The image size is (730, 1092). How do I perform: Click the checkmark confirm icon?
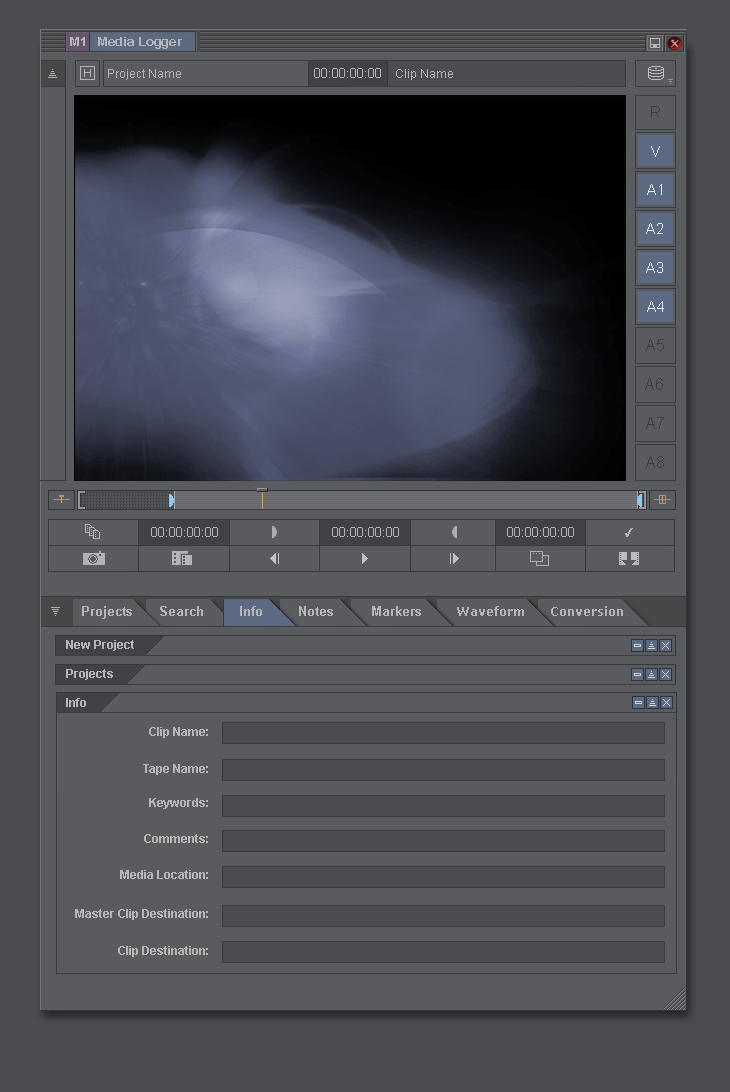(x=629, y=532)
